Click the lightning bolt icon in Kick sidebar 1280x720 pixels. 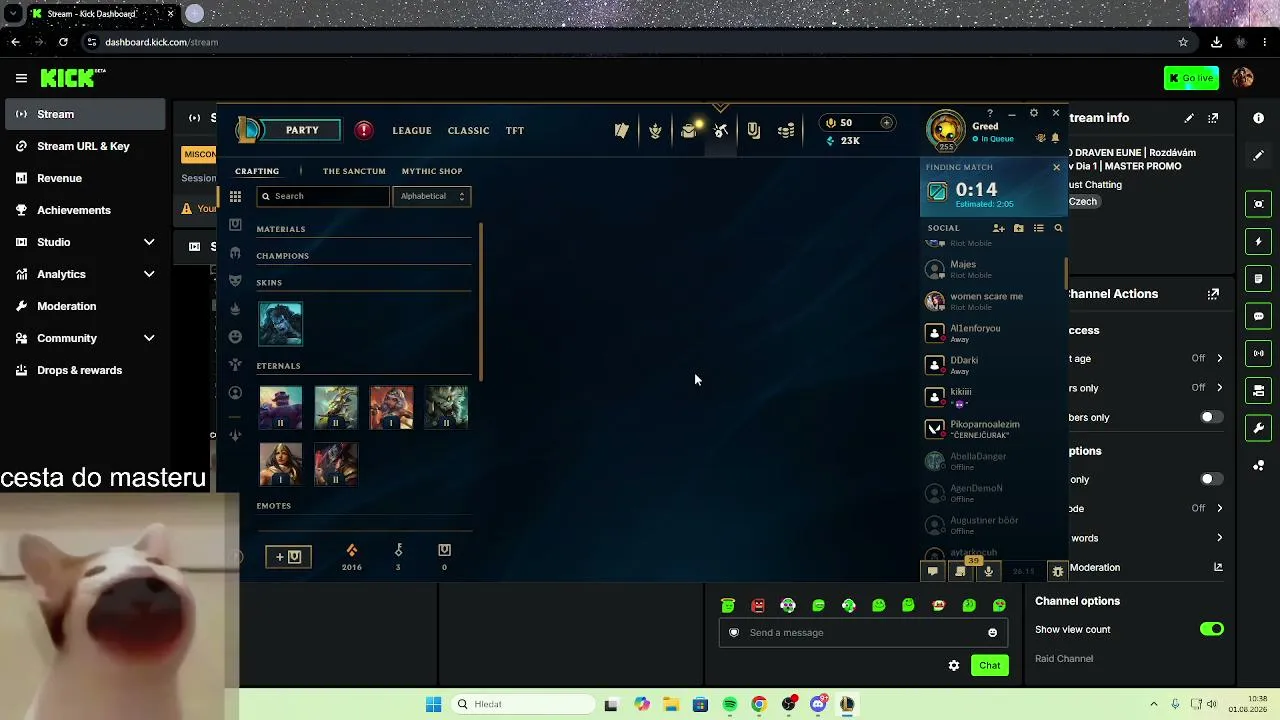(1258, 242)
